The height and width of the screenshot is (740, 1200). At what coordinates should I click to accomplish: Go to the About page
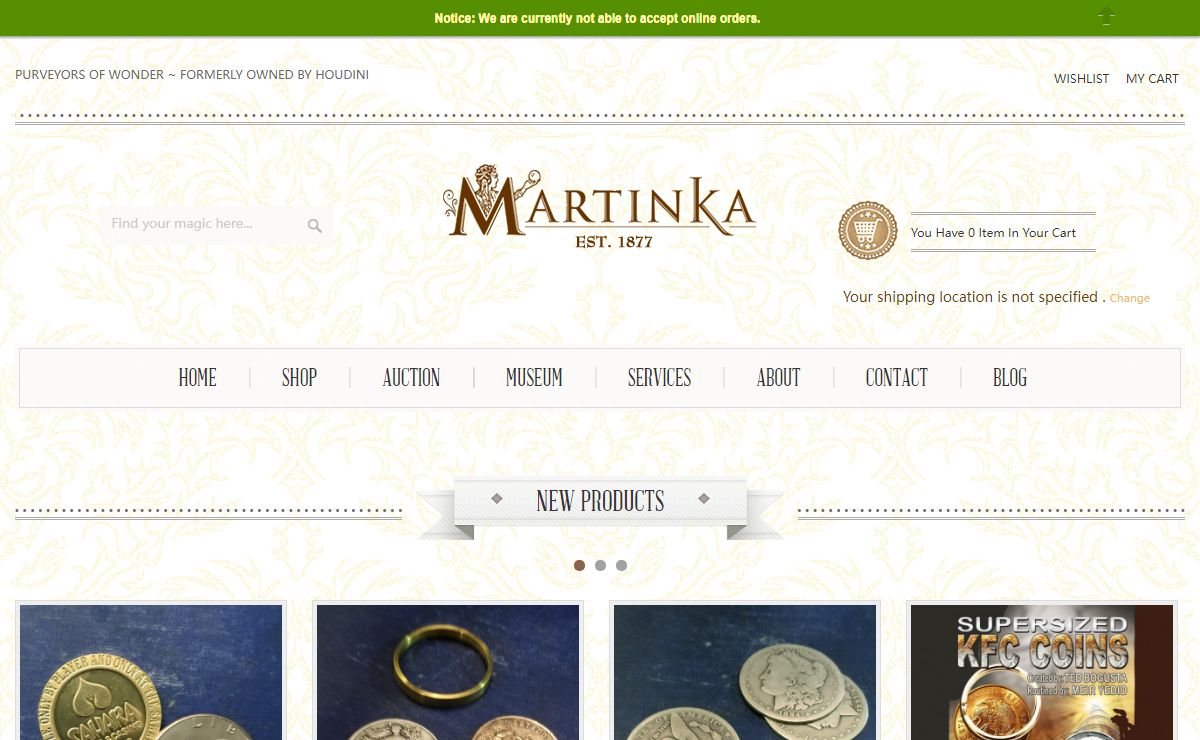778,377
